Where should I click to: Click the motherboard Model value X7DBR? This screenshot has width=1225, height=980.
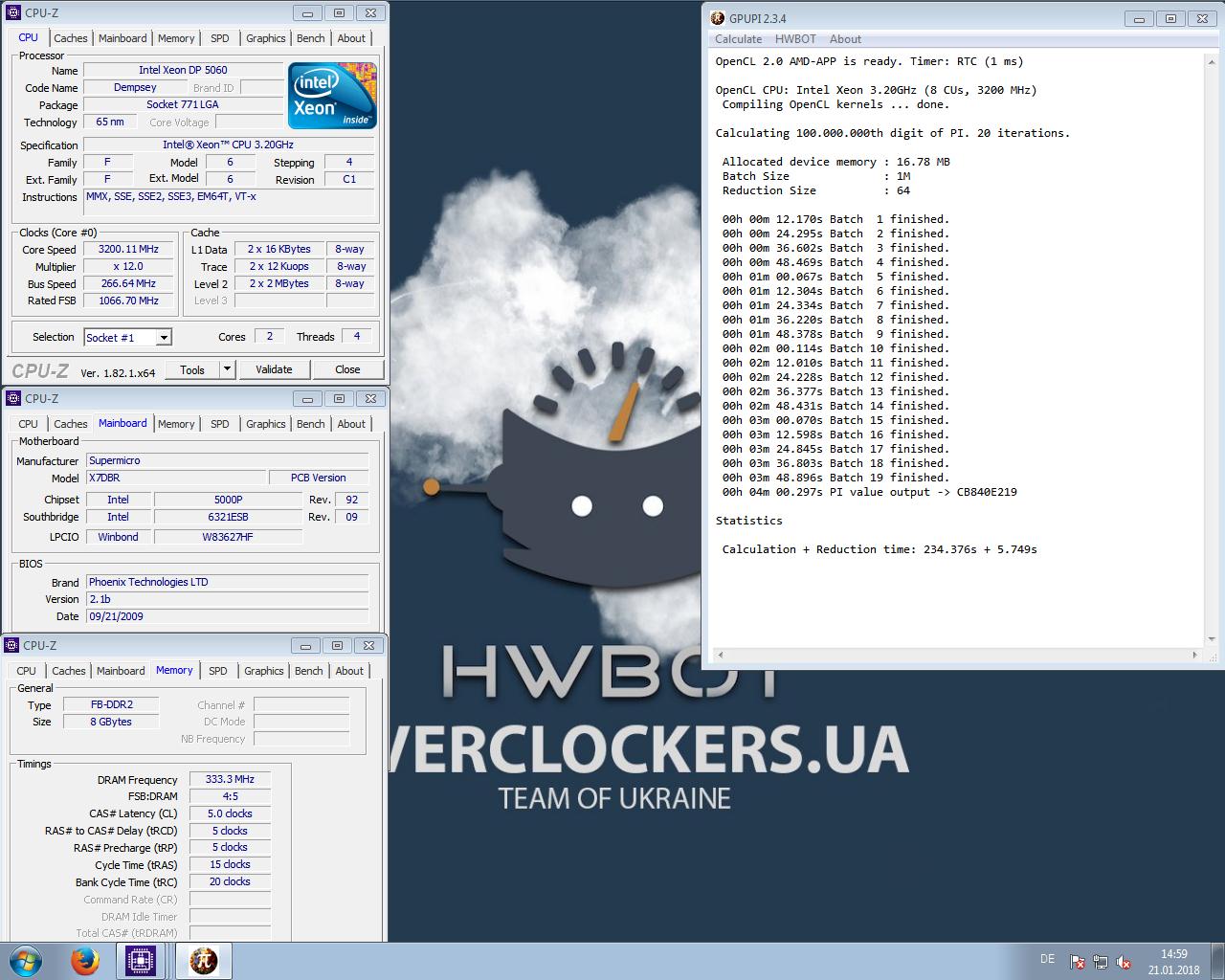point(176,478)
